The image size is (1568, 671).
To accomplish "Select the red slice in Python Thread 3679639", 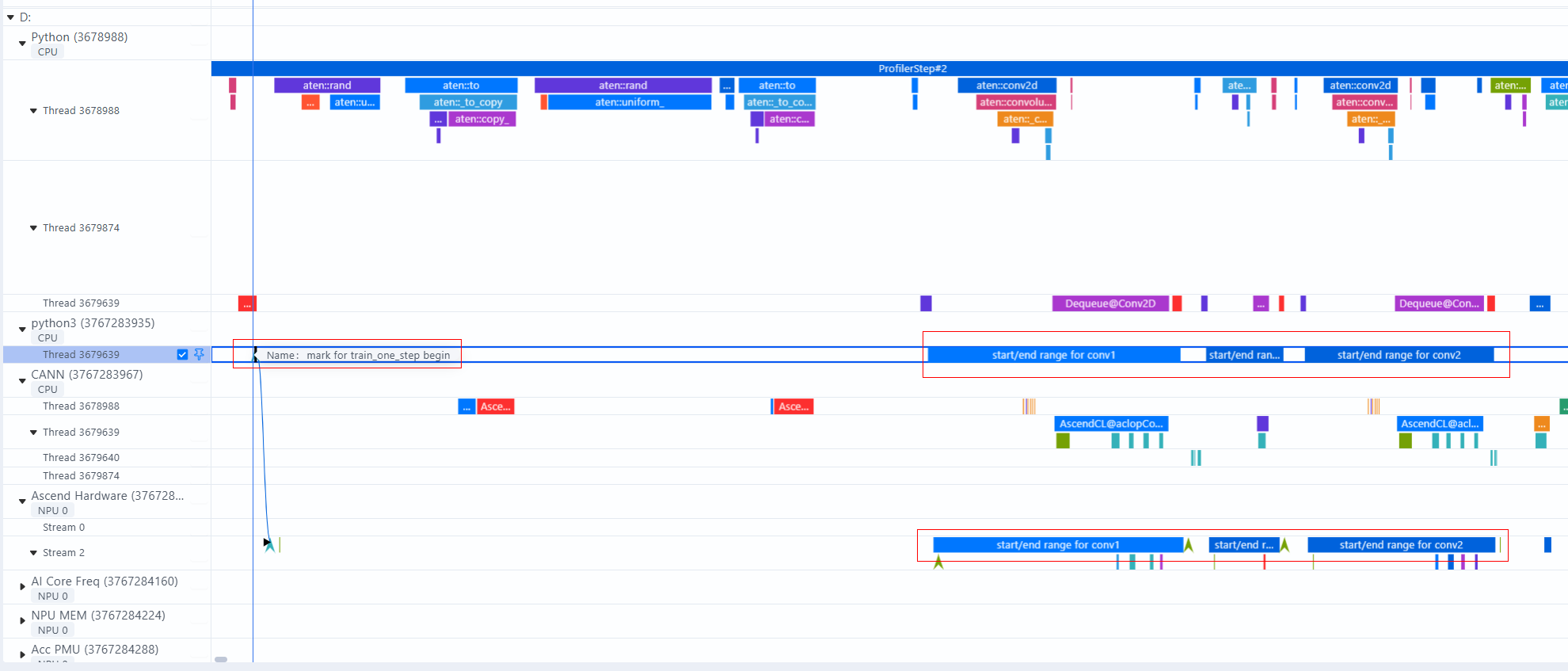I will tap(247, 303).
